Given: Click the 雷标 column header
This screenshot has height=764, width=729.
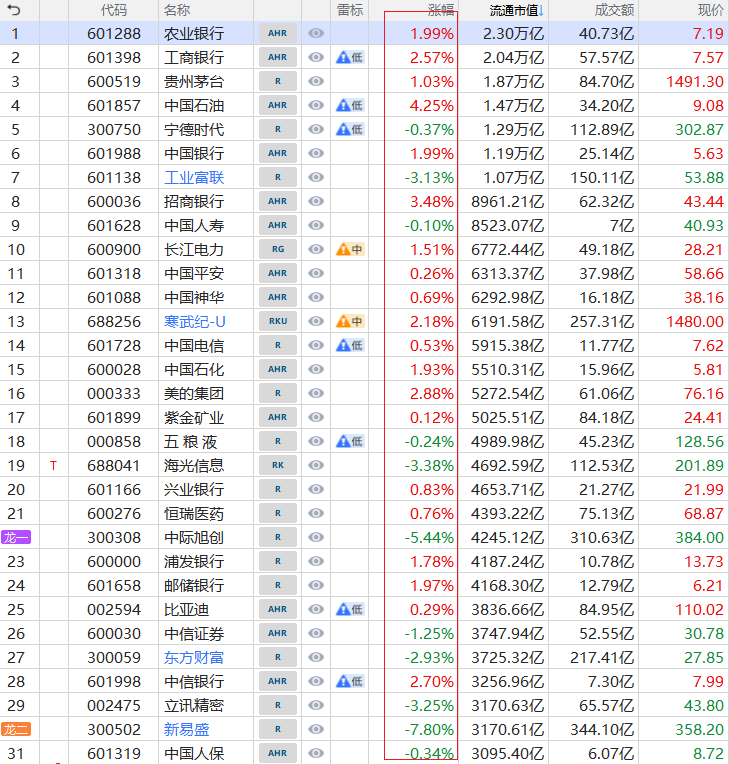Looking at the screenshot, I should pos(350,10).
